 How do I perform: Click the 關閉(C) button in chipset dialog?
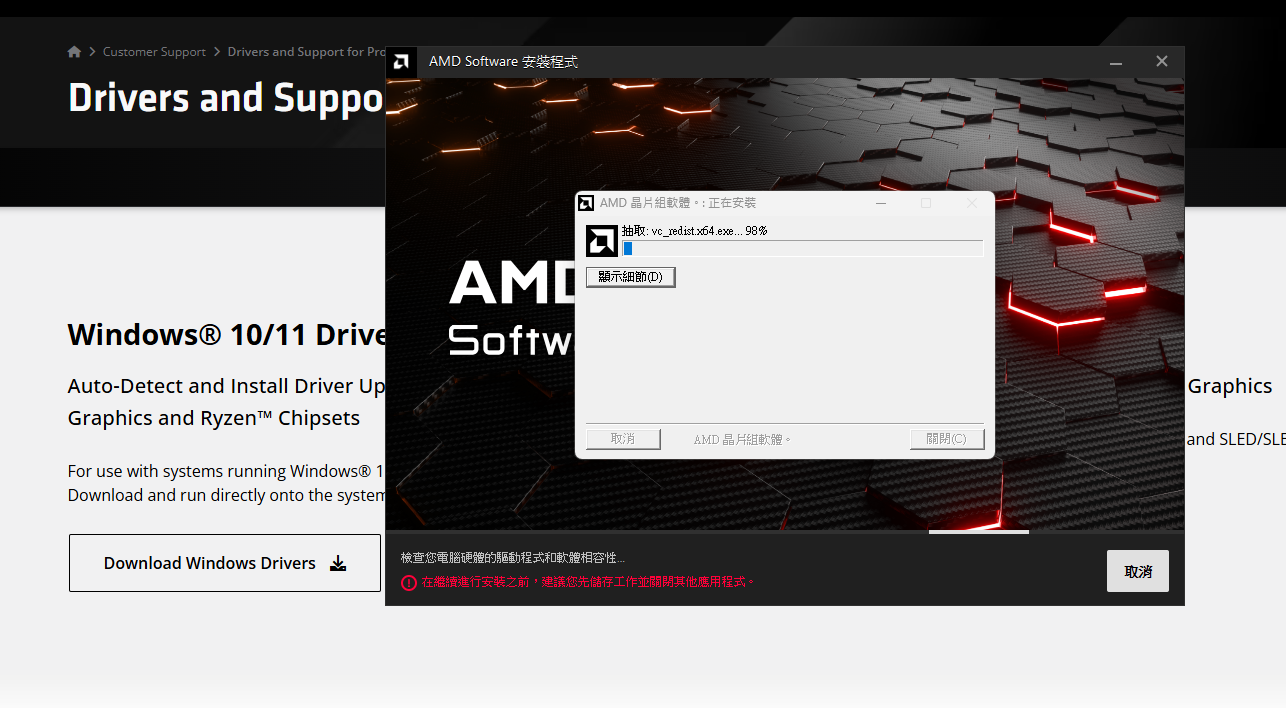point(946,439)
